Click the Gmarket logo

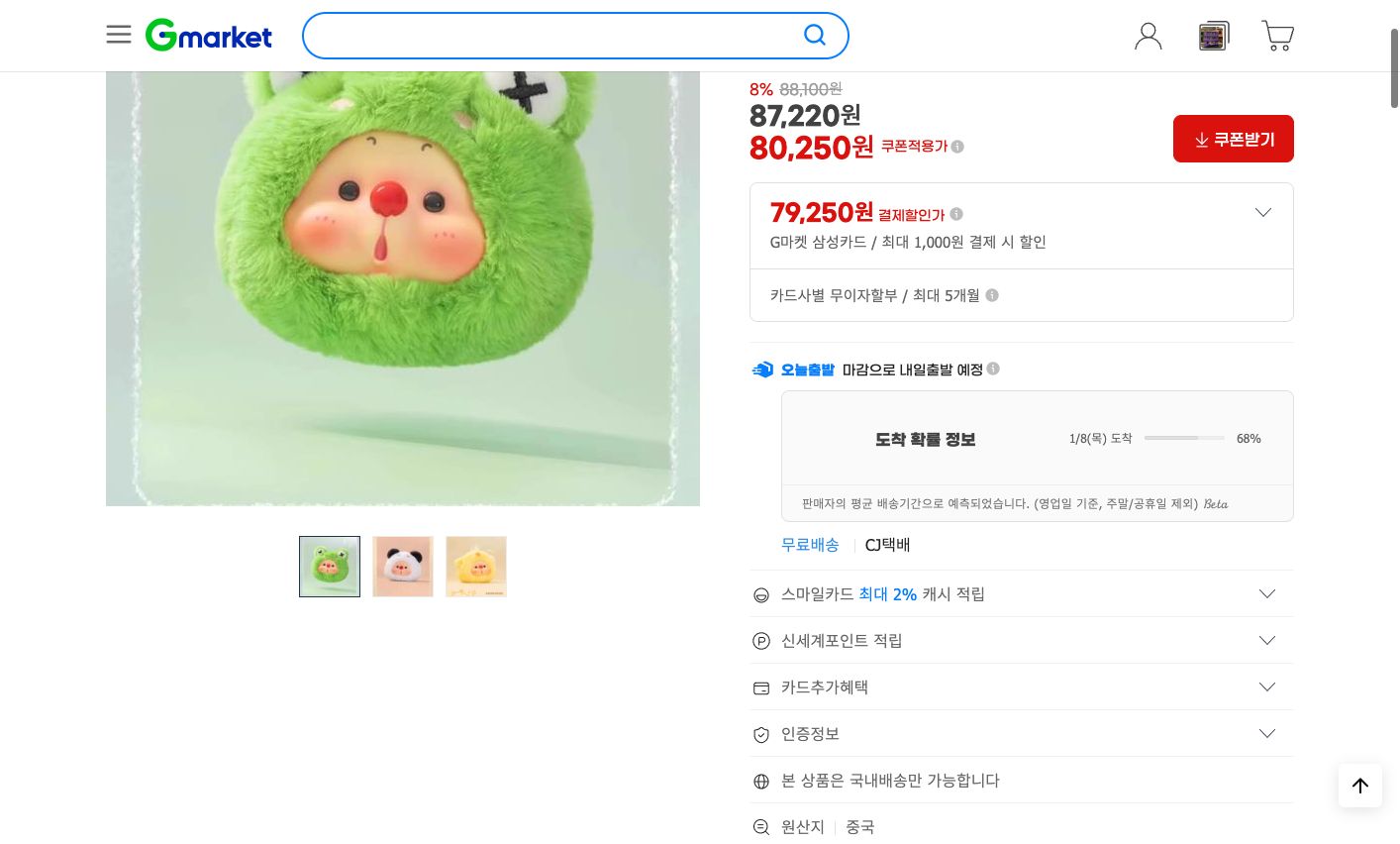tap(208, 35)
